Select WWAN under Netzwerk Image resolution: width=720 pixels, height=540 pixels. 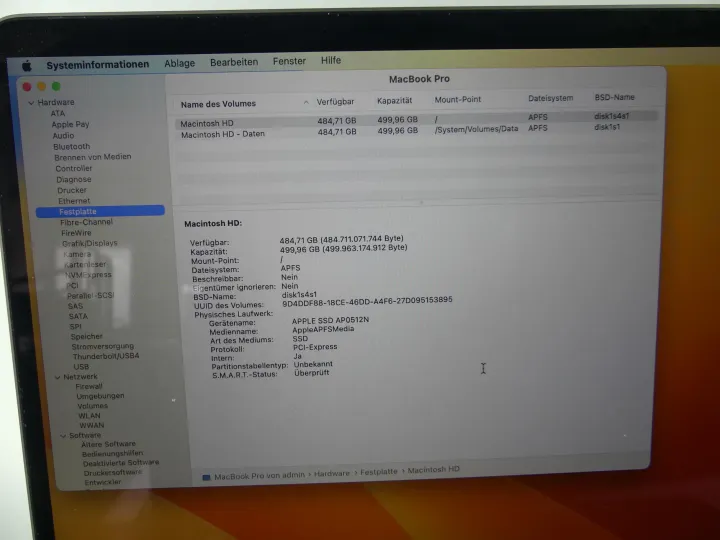coord(91,425)
